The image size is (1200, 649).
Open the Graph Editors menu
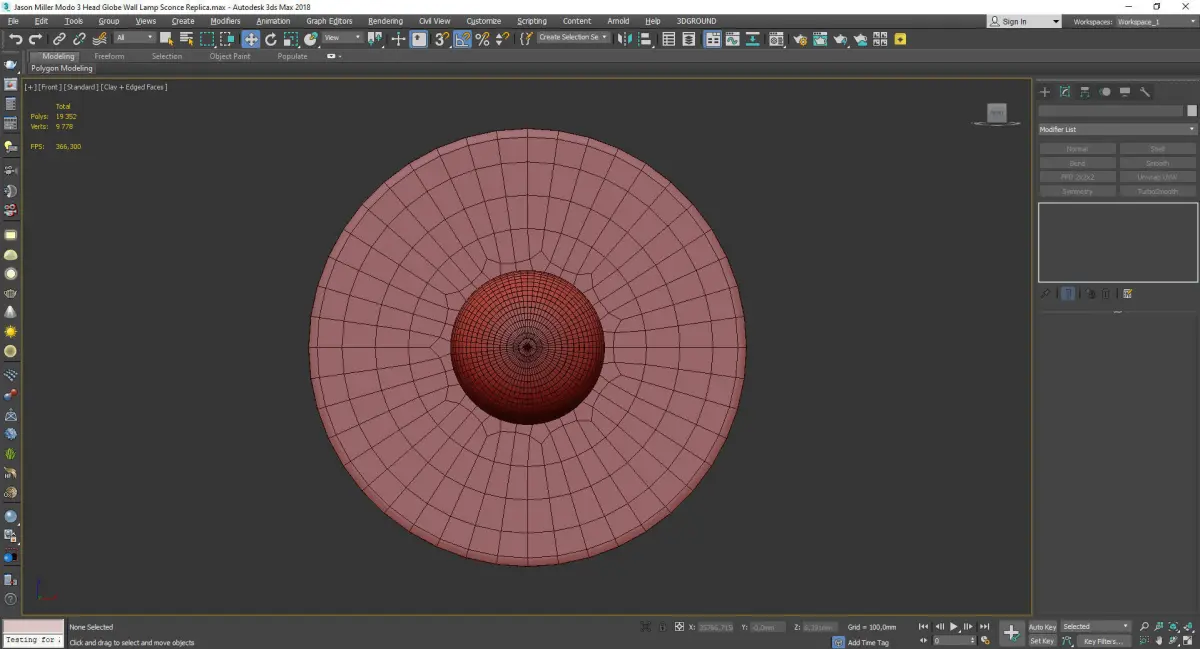329,21
